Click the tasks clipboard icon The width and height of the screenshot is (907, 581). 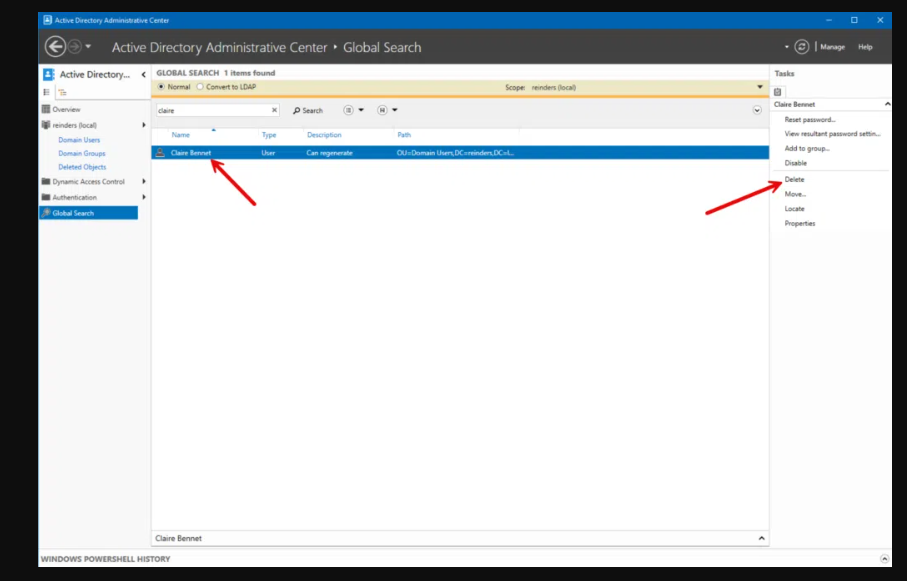[x=778, y=91]
